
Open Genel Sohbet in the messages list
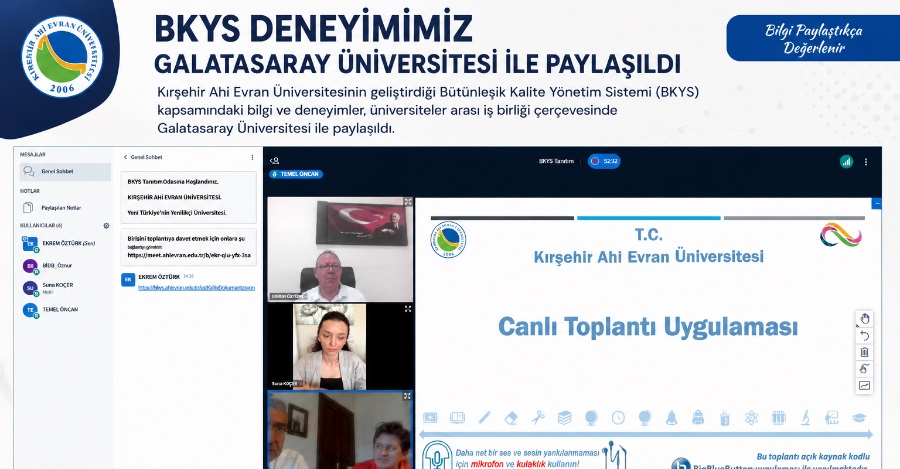point(65,172)
